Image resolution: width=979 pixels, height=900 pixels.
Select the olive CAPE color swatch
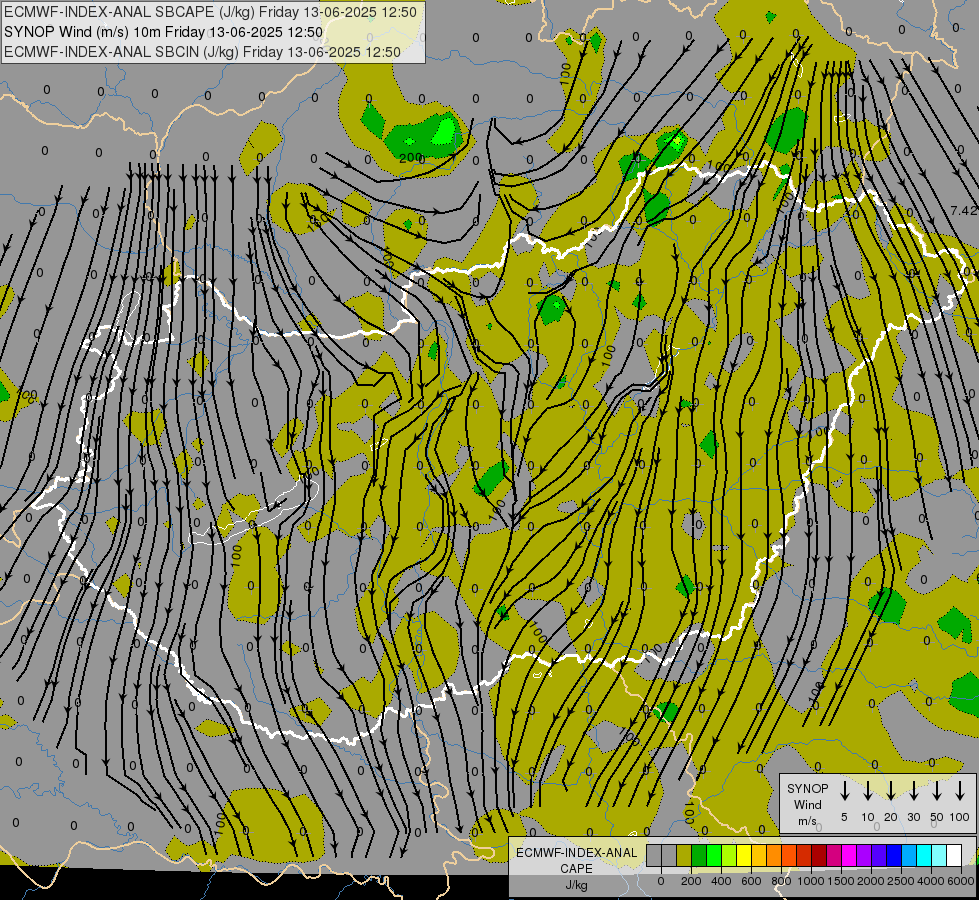(x=684, y=855)
